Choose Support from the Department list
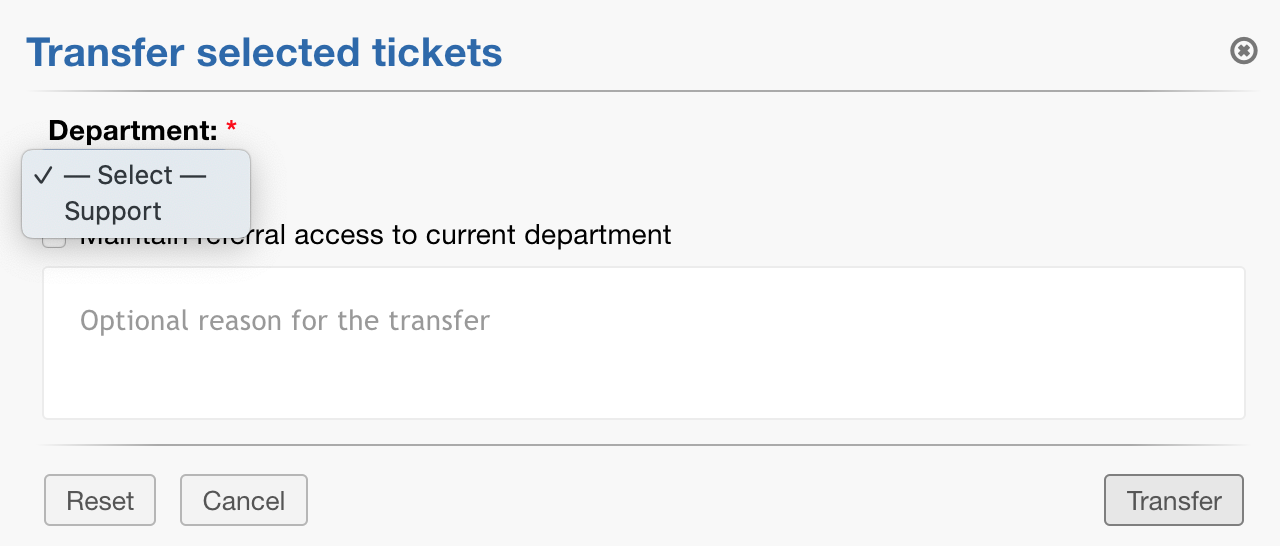The width and height of the screenshot is (1280, 546). (113, 211)
